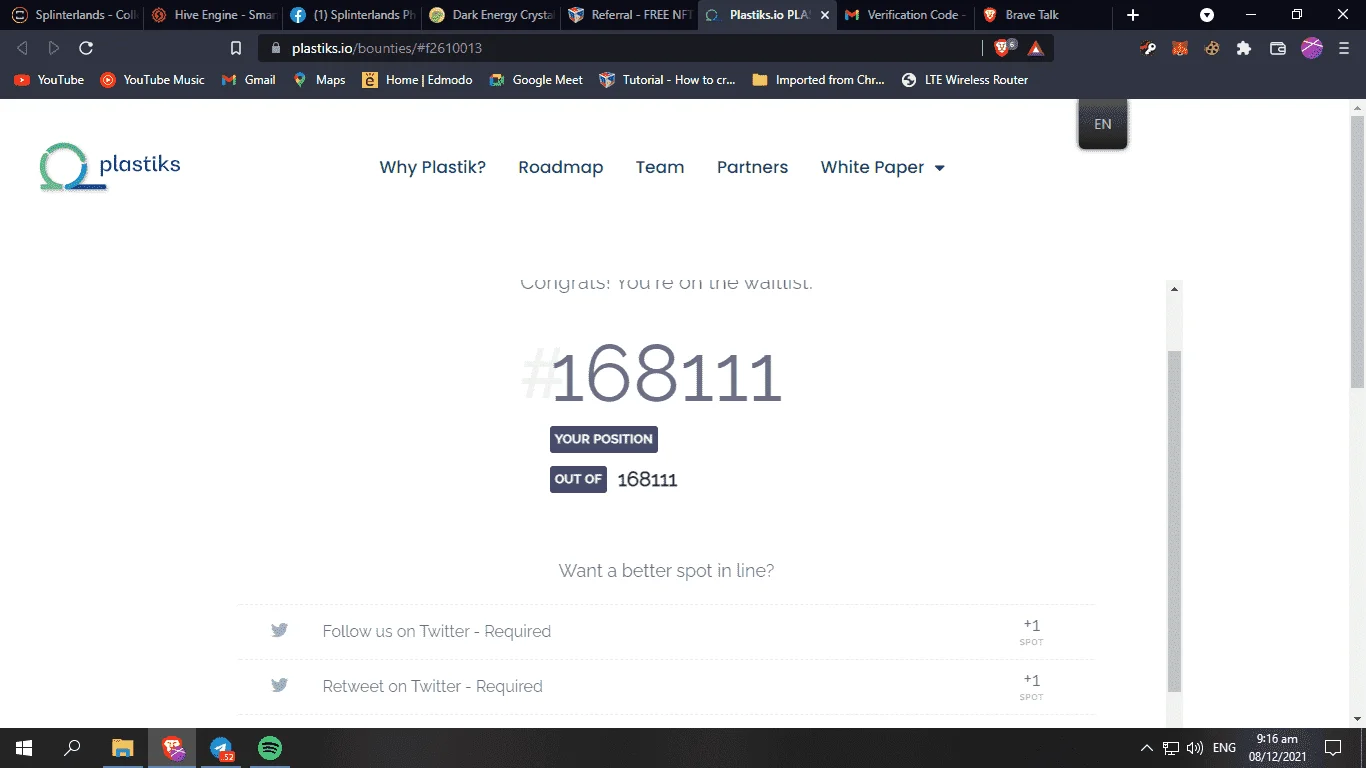This screenshot has height=768, width=1366.
Task: Open LTE Wireless Router bookmark
Action: coord(965,80)
